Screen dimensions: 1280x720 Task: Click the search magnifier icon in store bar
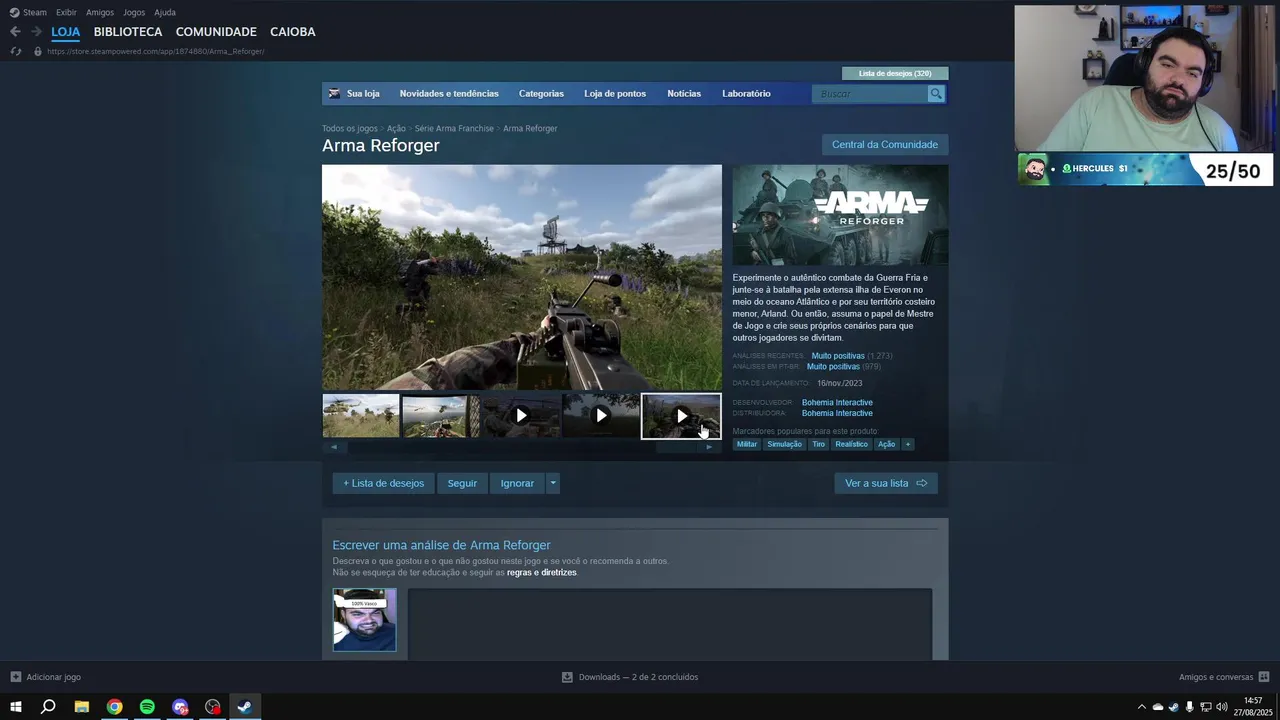936,94
